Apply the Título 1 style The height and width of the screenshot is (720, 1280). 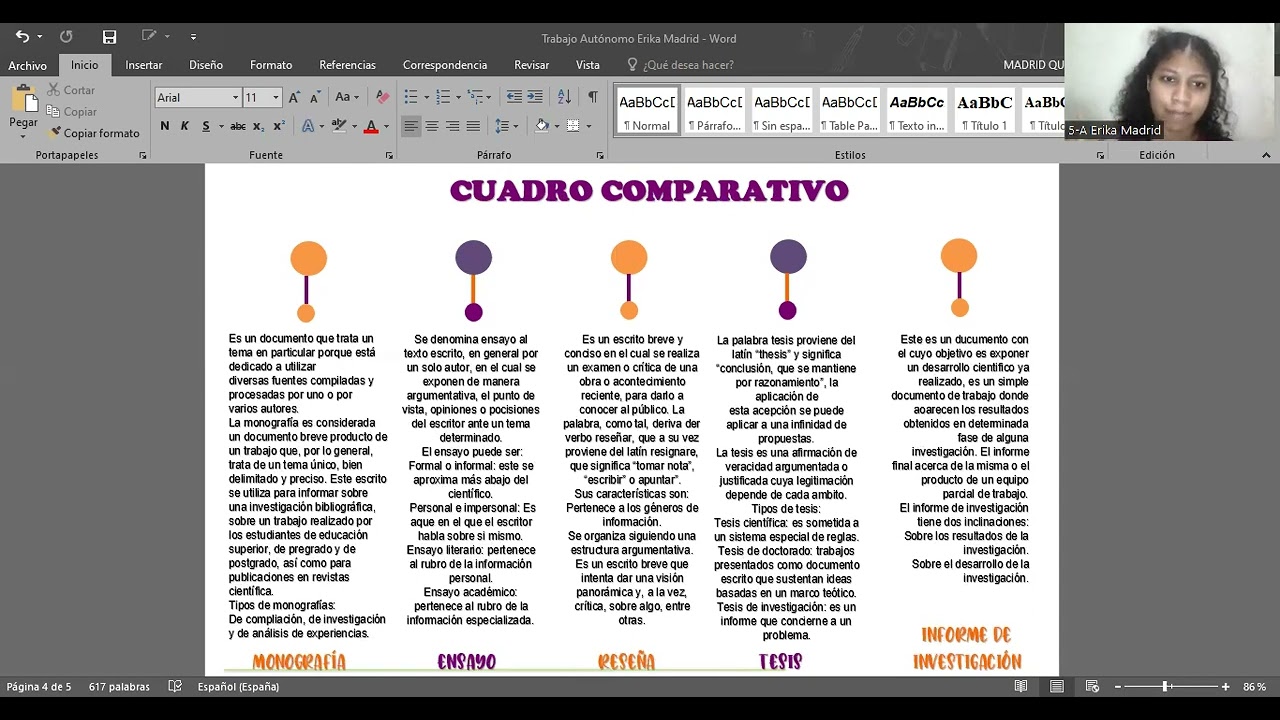click(x=985, y=110)
